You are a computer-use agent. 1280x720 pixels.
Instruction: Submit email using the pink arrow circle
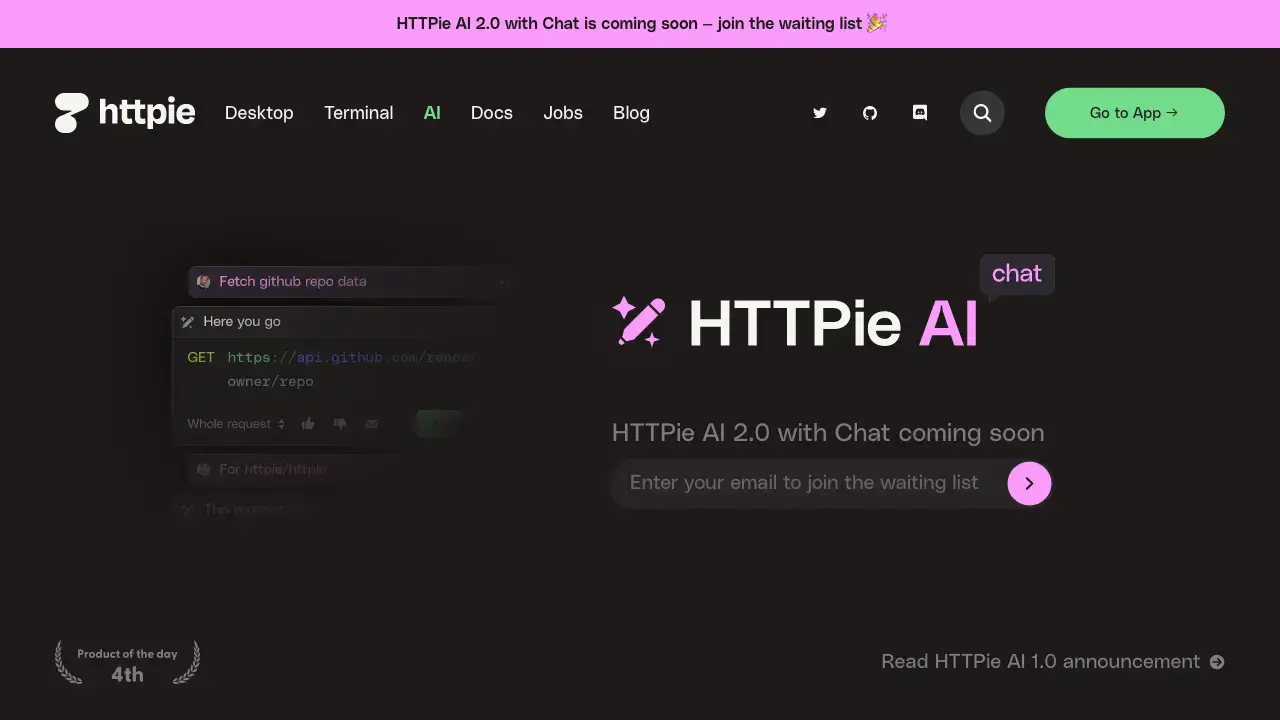1029,483
